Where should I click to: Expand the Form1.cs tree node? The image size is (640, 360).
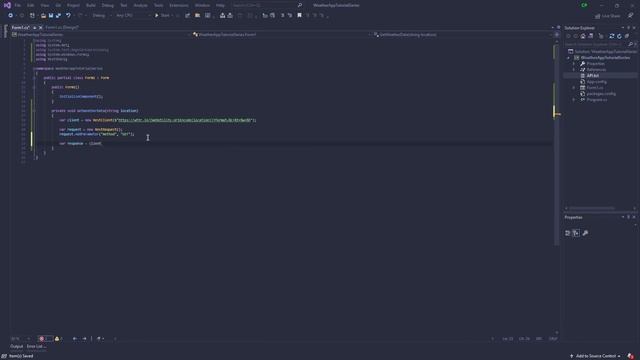click(574, 88)
